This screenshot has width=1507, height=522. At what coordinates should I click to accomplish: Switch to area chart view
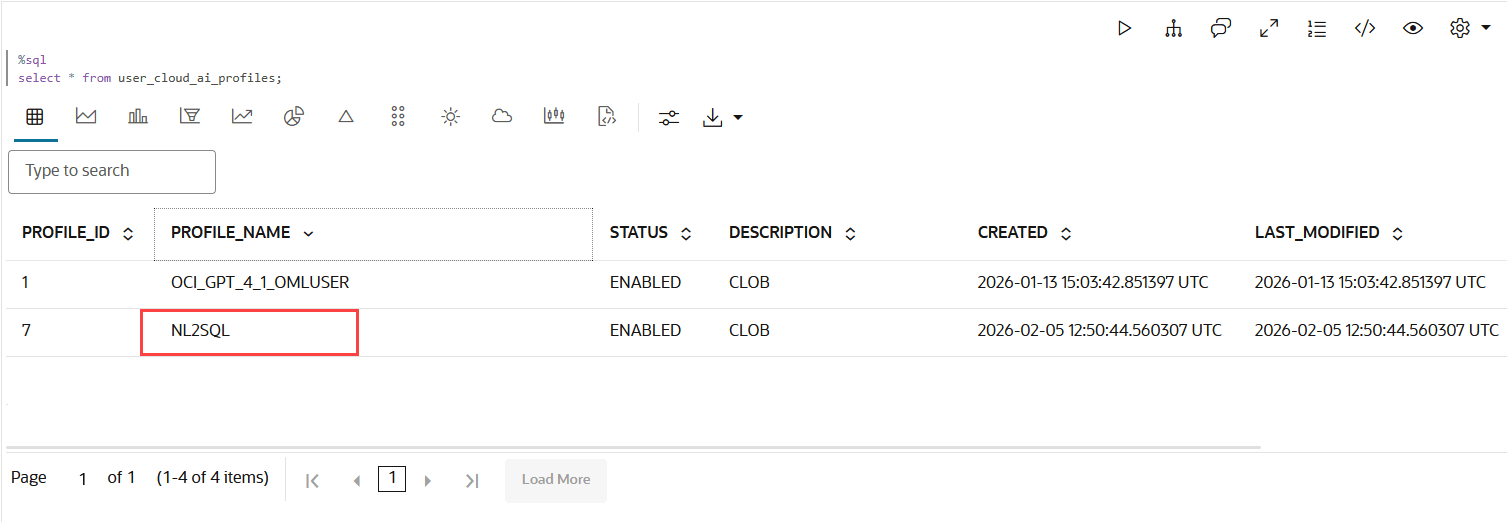(x=86, y=117)
